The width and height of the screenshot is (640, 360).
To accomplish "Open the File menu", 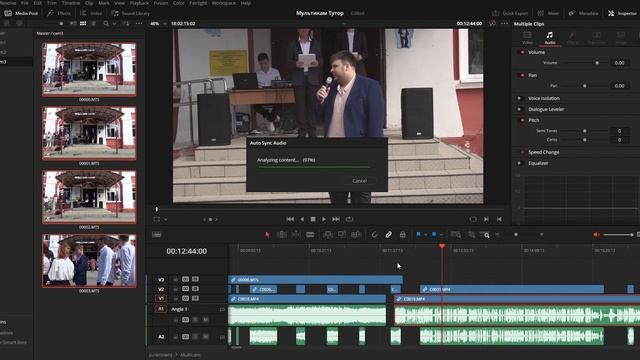I will click(x=24, y=3).
